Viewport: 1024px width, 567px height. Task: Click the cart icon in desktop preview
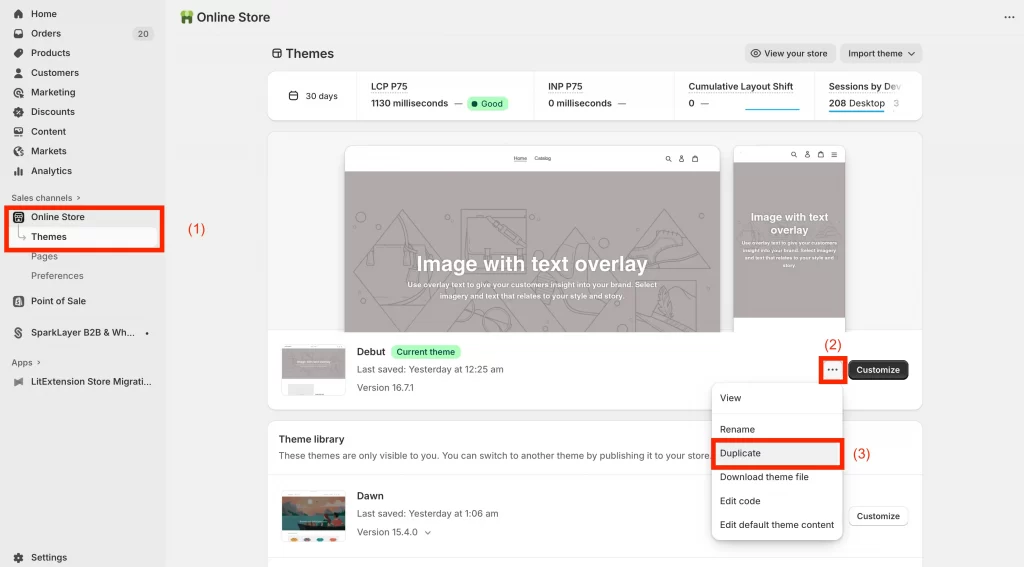[695, 159]
